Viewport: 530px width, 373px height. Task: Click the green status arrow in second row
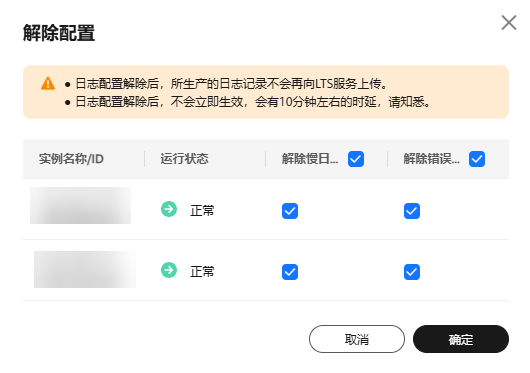pos(169,270)
